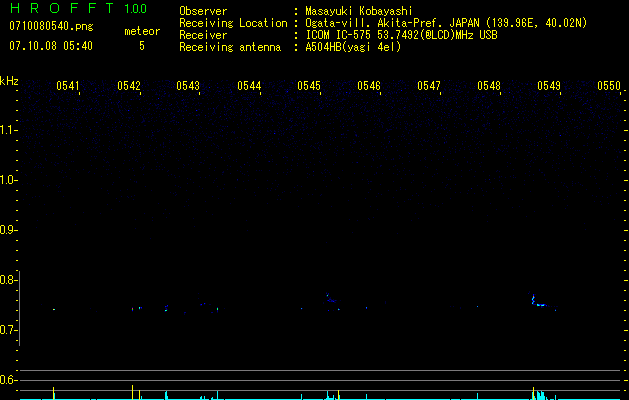The width and height of the screenshot is (629, 400).
Task: Click the 1.0 kHz axis label
Action: tap(8, 180)
